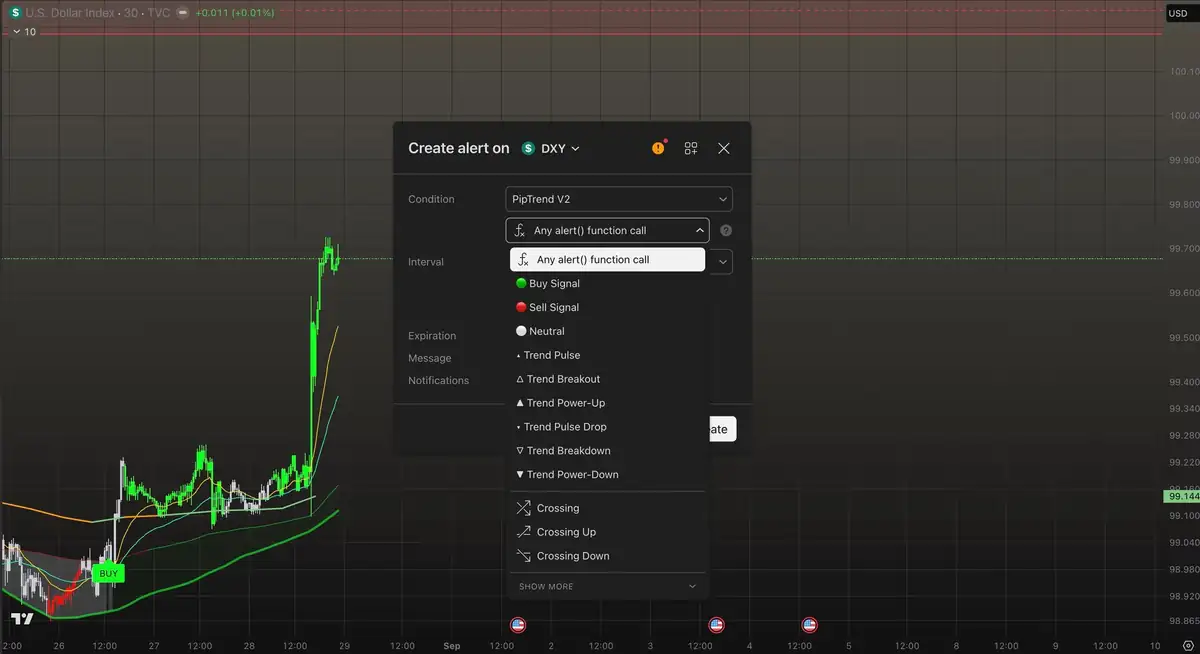This screenshot has height=654, width=1200.
Task: Choose the Buy Signal option
Action: (x=607, y=283)
